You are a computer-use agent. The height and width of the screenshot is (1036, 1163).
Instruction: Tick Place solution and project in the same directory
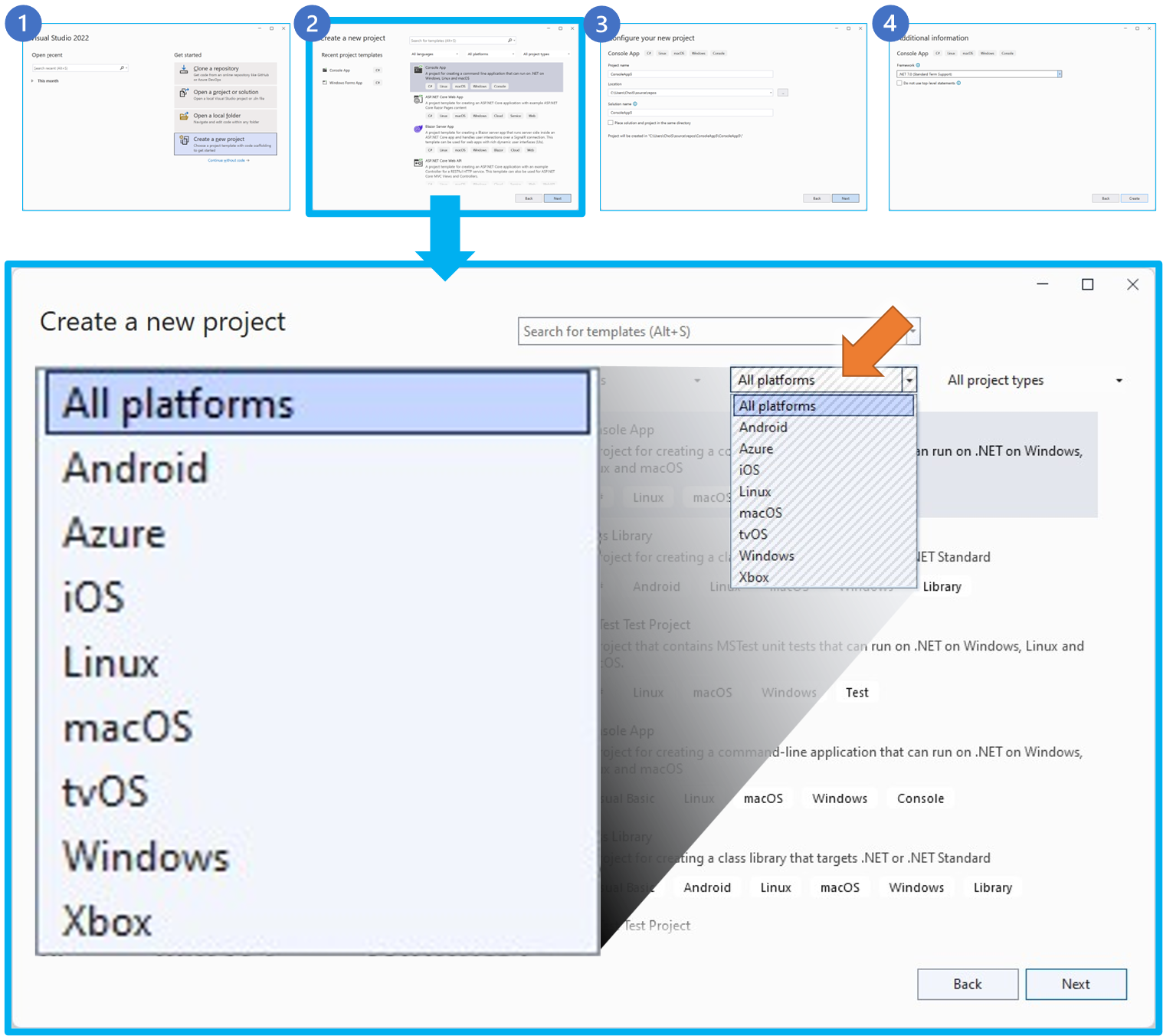pos(611,123)
